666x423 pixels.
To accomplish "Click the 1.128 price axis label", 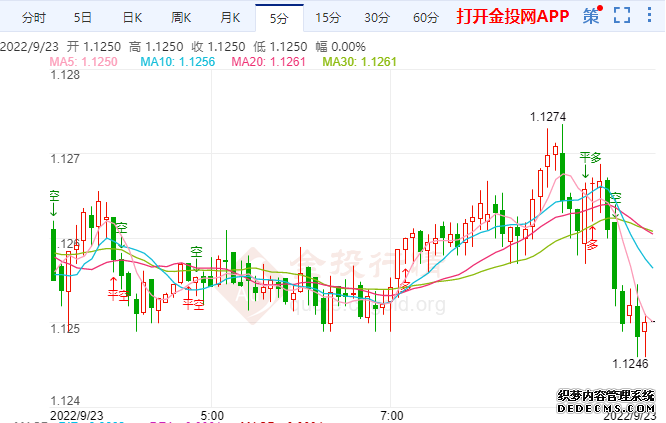I will (x=65, y=75).
